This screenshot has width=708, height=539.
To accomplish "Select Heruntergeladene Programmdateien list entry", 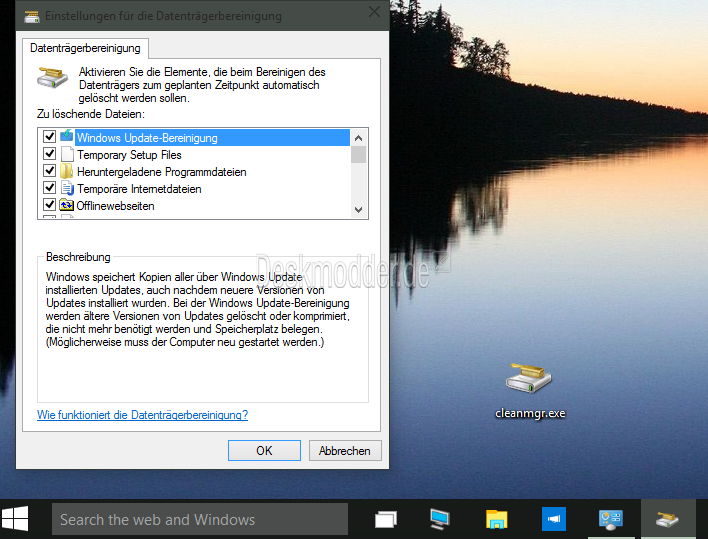I will pos(162,172).
